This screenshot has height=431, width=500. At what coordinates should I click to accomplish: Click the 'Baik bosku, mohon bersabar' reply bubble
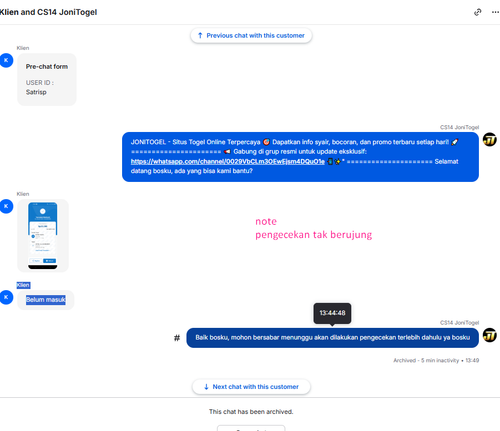click(332, 338)
